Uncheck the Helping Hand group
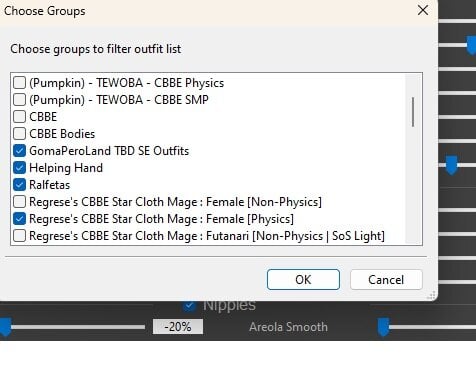476x387 pixels. (19, 168)
